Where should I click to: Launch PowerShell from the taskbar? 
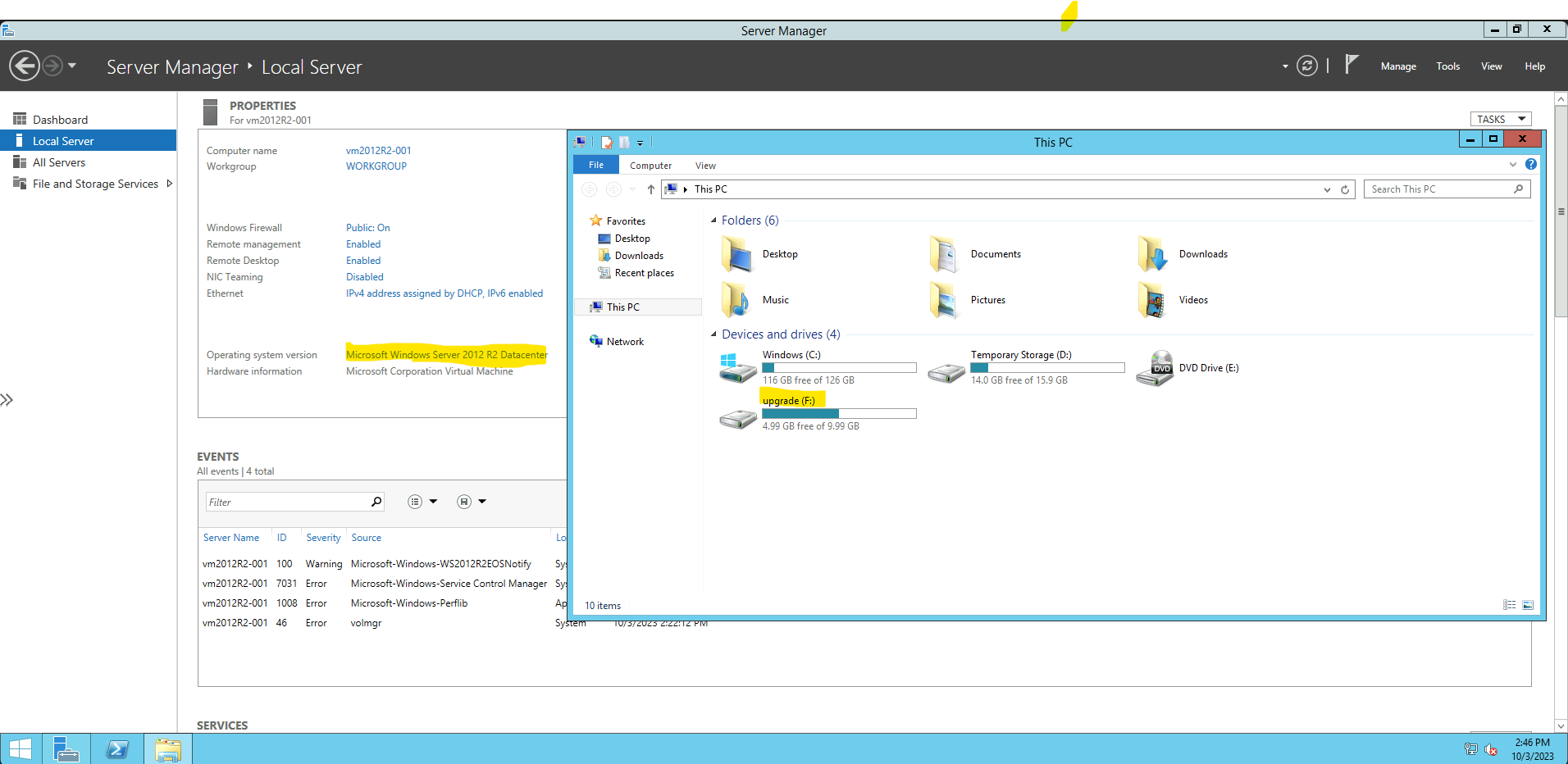tap(117, 749)
